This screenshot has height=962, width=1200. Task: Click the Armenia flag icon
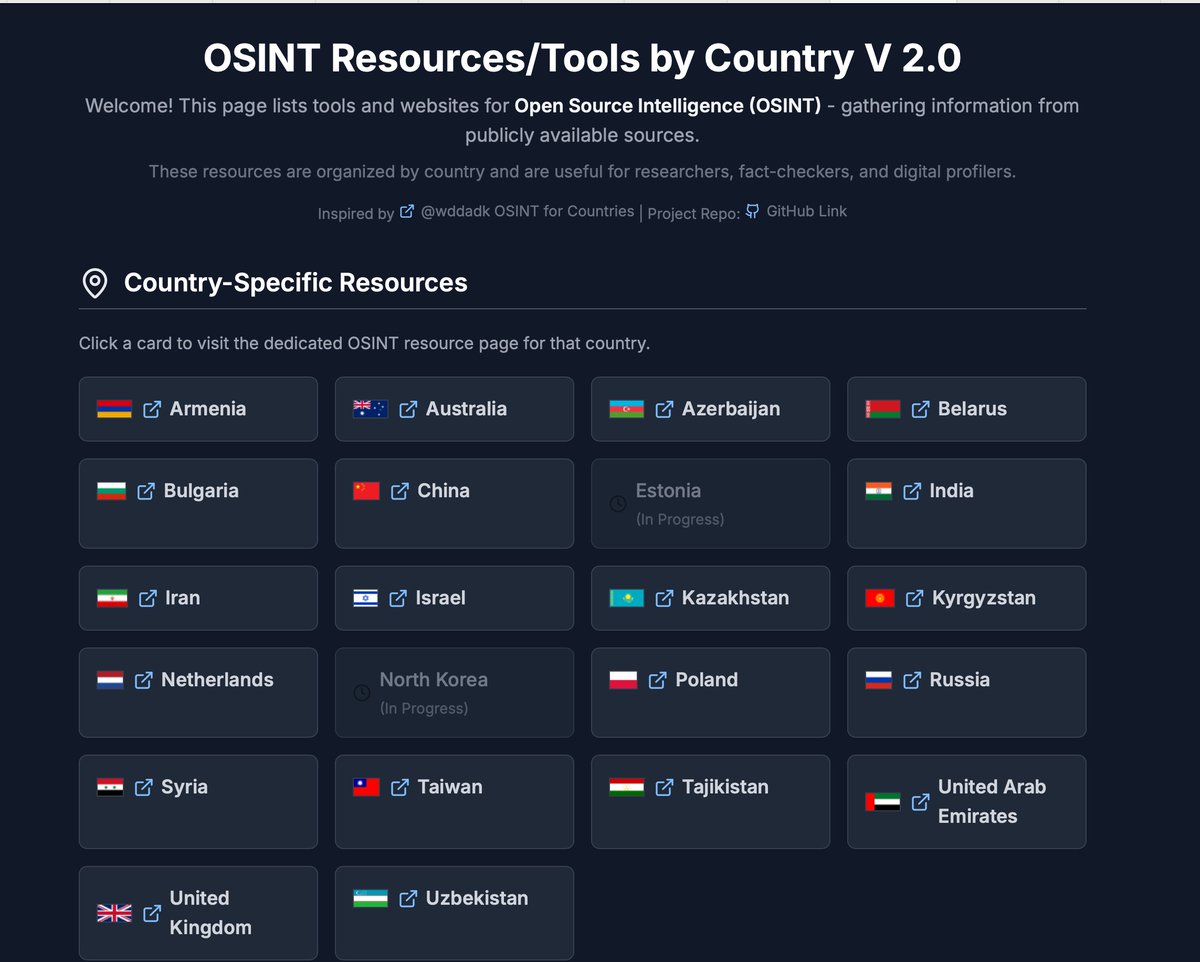pos(114,409)
